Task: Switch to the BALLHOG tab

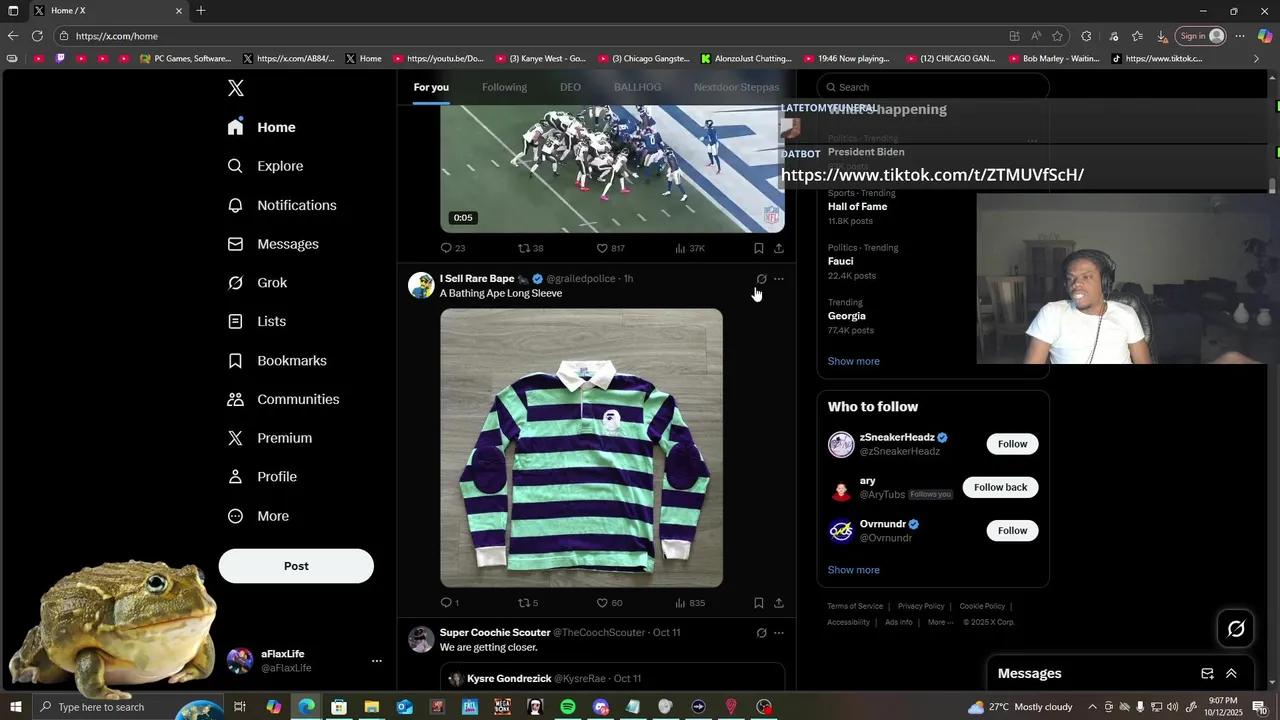Action: tap(637, 87)
